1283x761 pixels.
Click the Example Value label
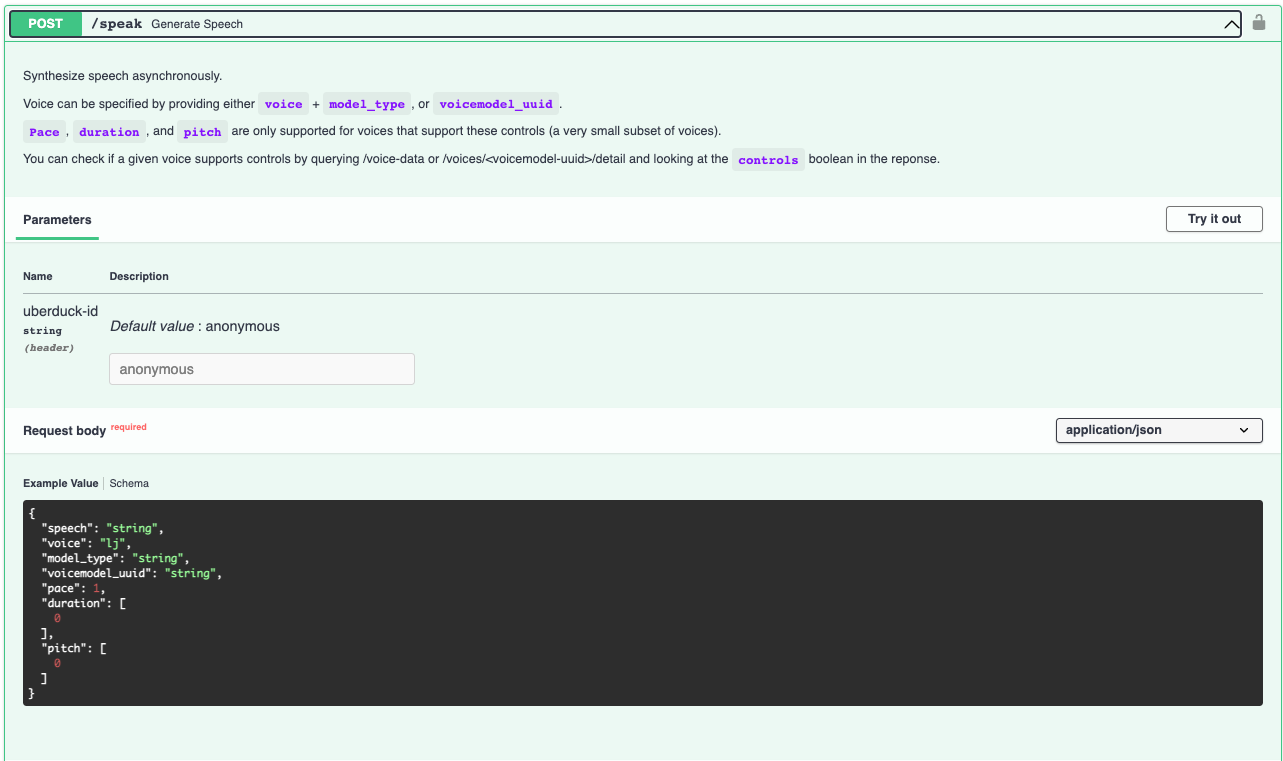pos(60,483)
